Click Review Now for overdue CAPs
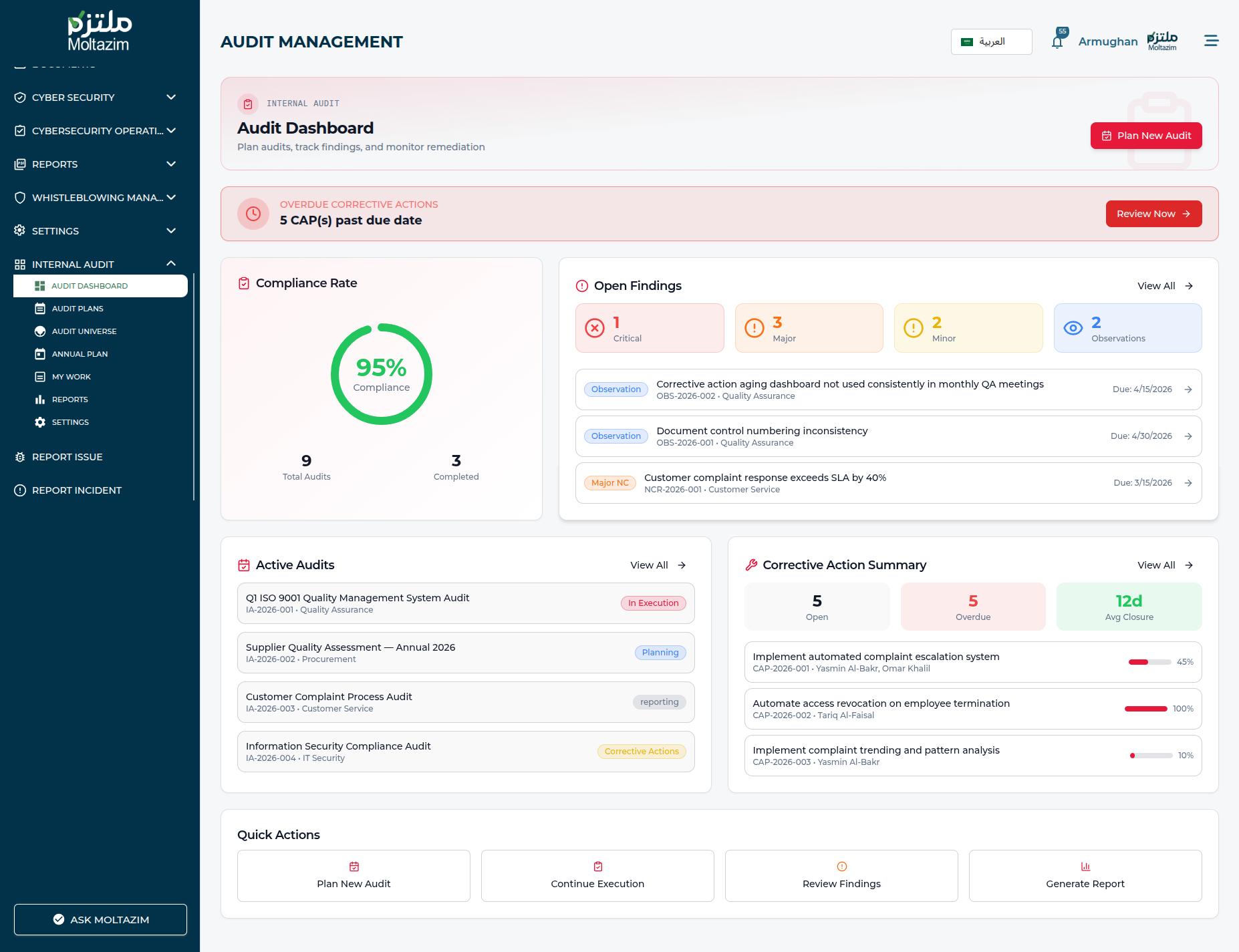This screenshot has width=1239, height=952. point(1153,214)
